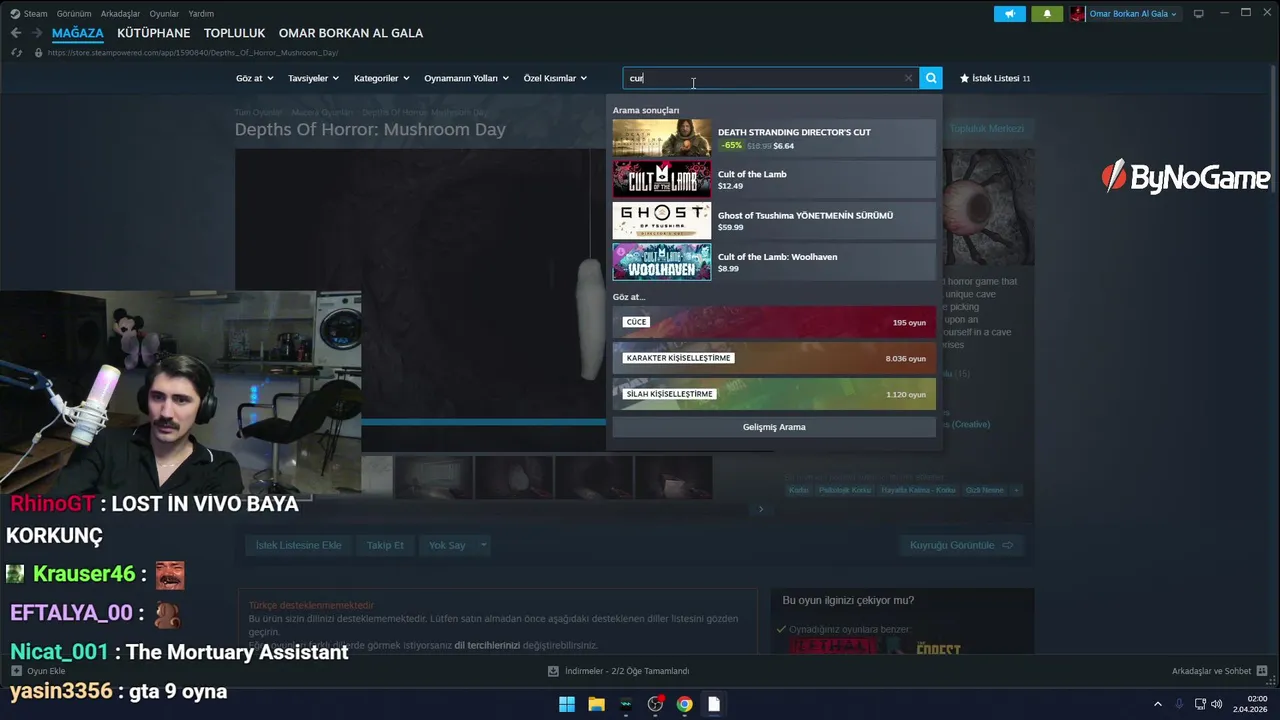Viewport: 1280px width, 720px height.
Task: Reload the store page with refresh icon
Action: 16,53
